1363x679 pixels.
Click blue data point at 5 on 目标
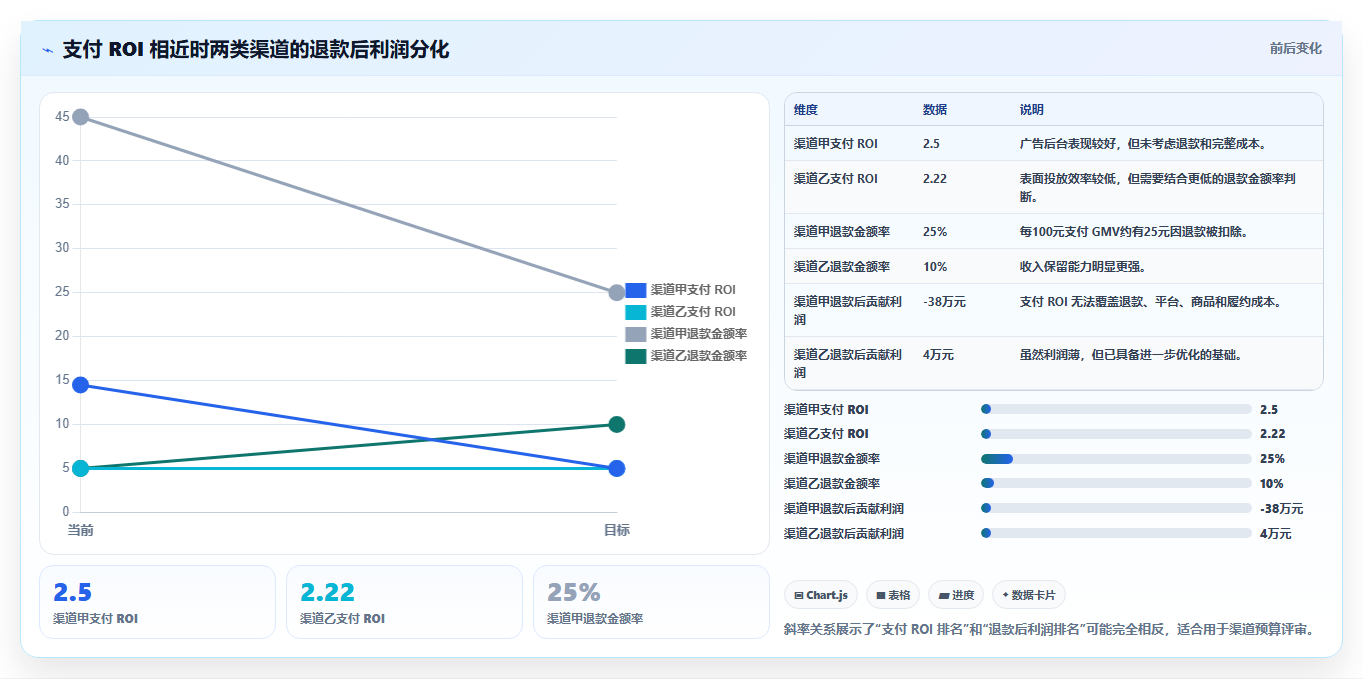pos(617,468)
